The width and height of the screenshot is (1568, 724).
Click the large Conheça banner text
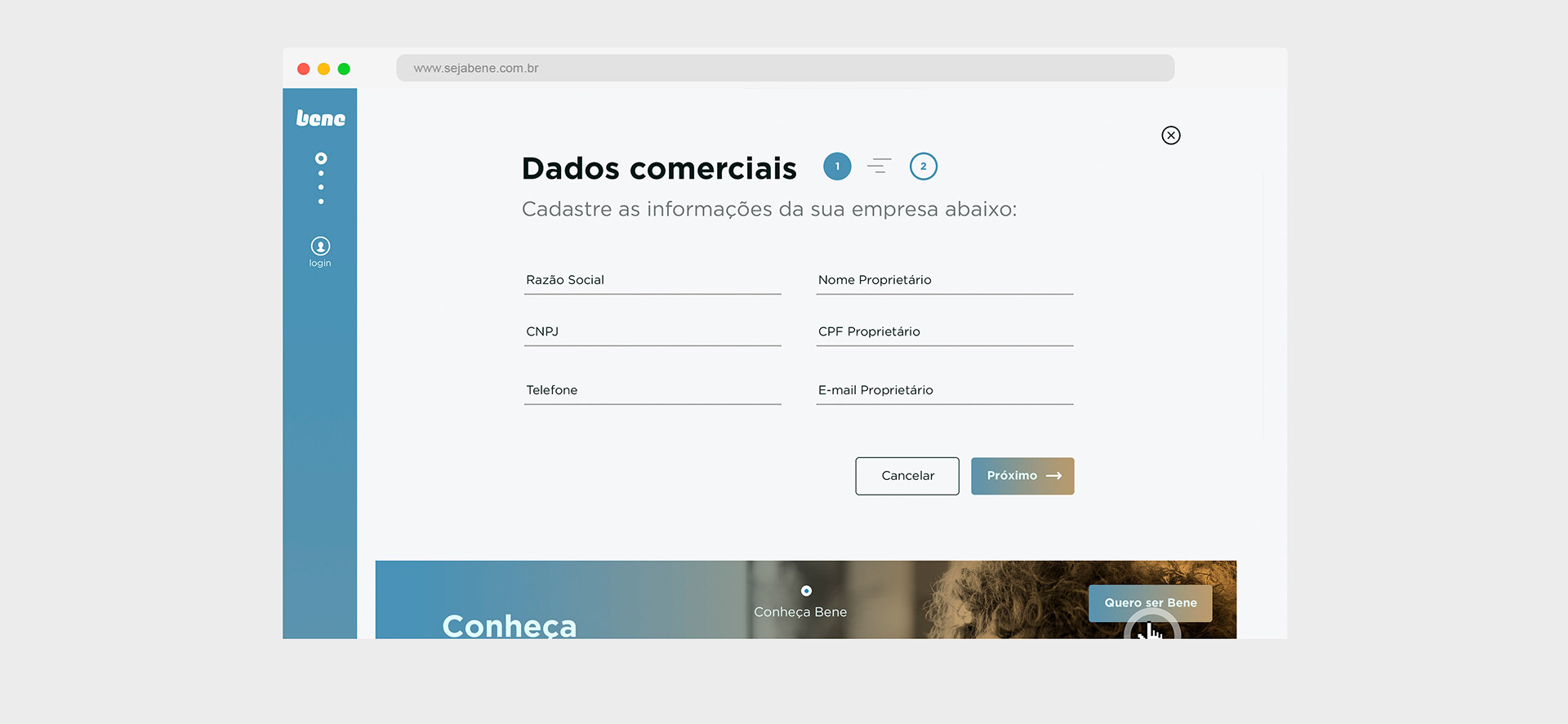[x=510, y=626]
